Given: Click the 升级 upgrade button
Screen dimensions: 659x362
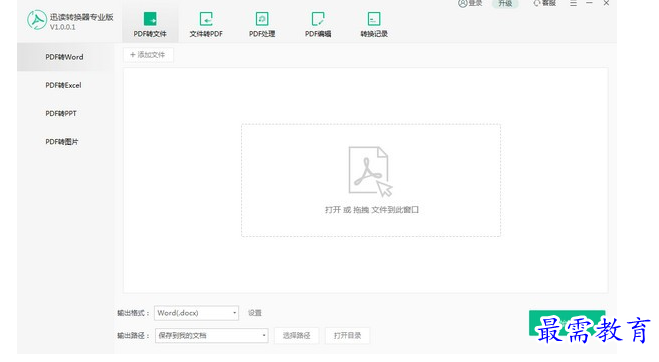Looking at the screenshot, I should click(x=505, y=3).
